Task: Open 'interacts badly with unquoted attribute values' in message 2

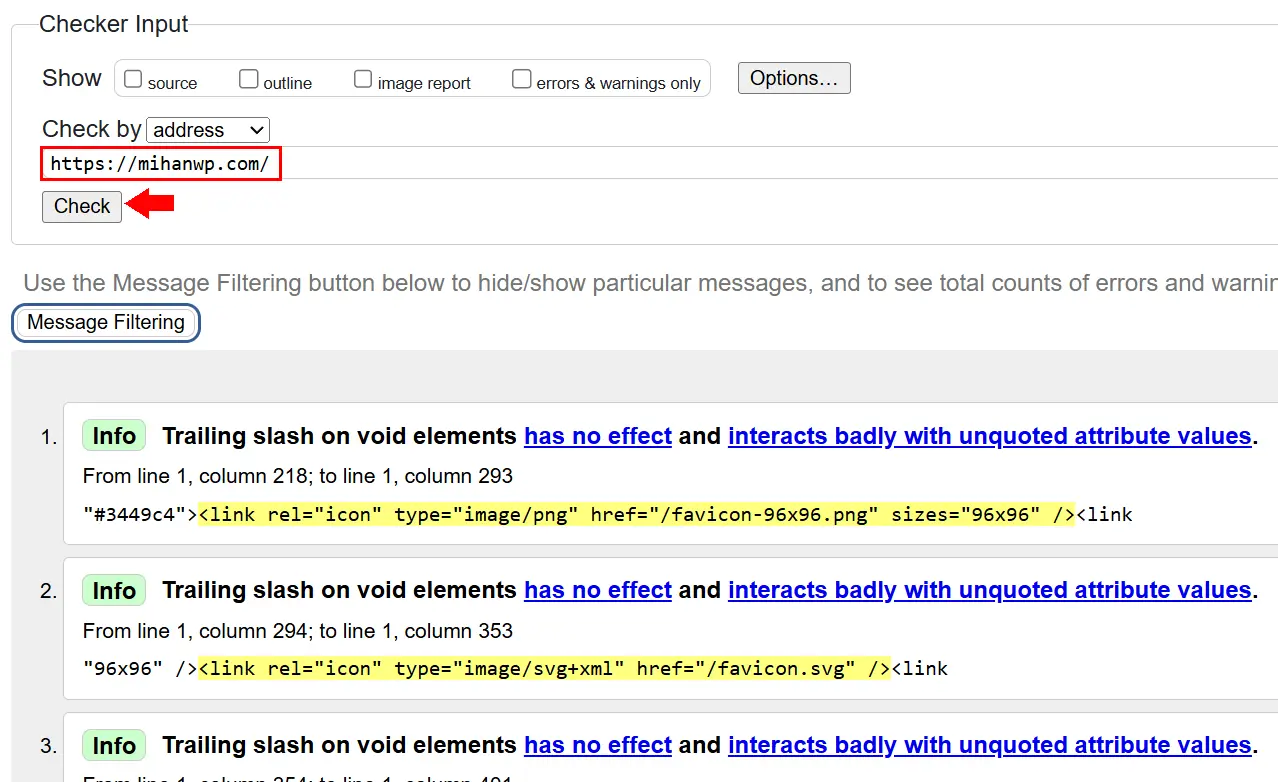Action: click(x=990, y=591)
